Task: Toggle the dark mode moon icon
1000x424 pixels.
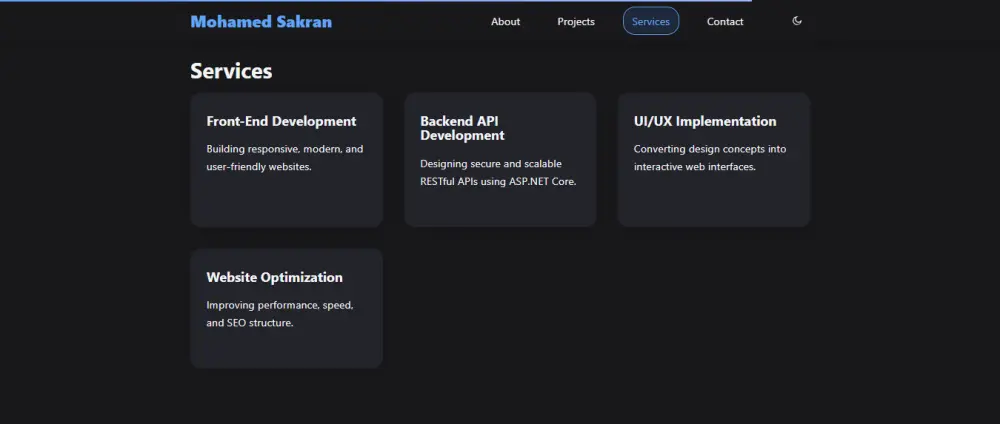Action: click(x=797, y=21)
